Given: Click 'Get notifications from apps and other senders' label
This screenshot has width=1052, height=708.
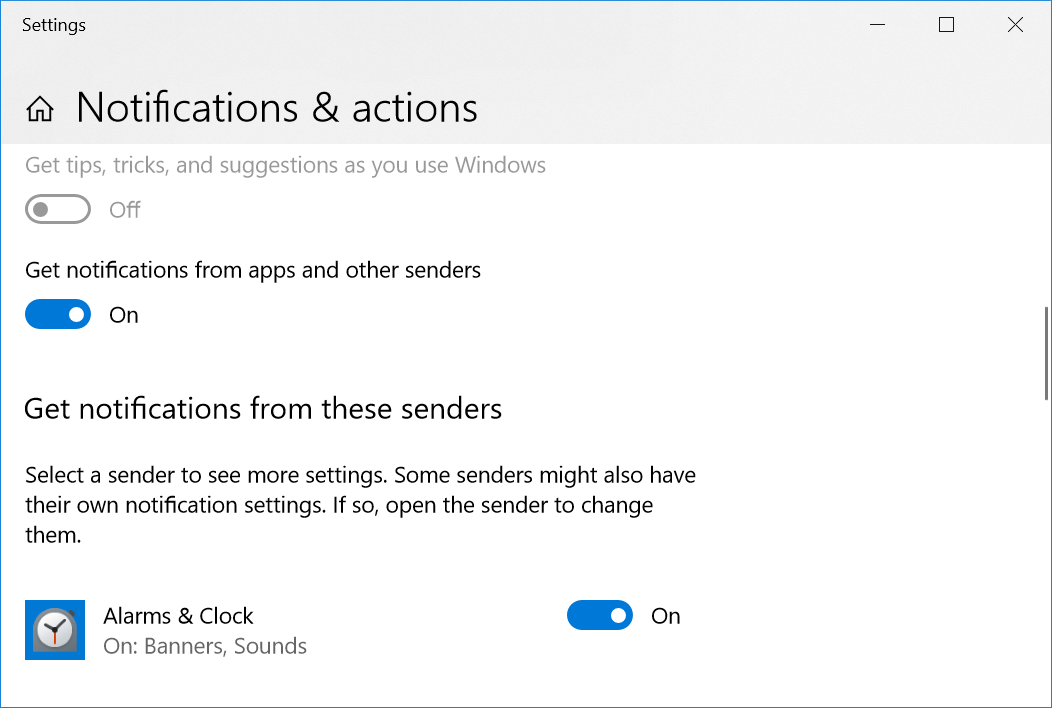Looking at the screenshot, I should [x=253, y=270].
